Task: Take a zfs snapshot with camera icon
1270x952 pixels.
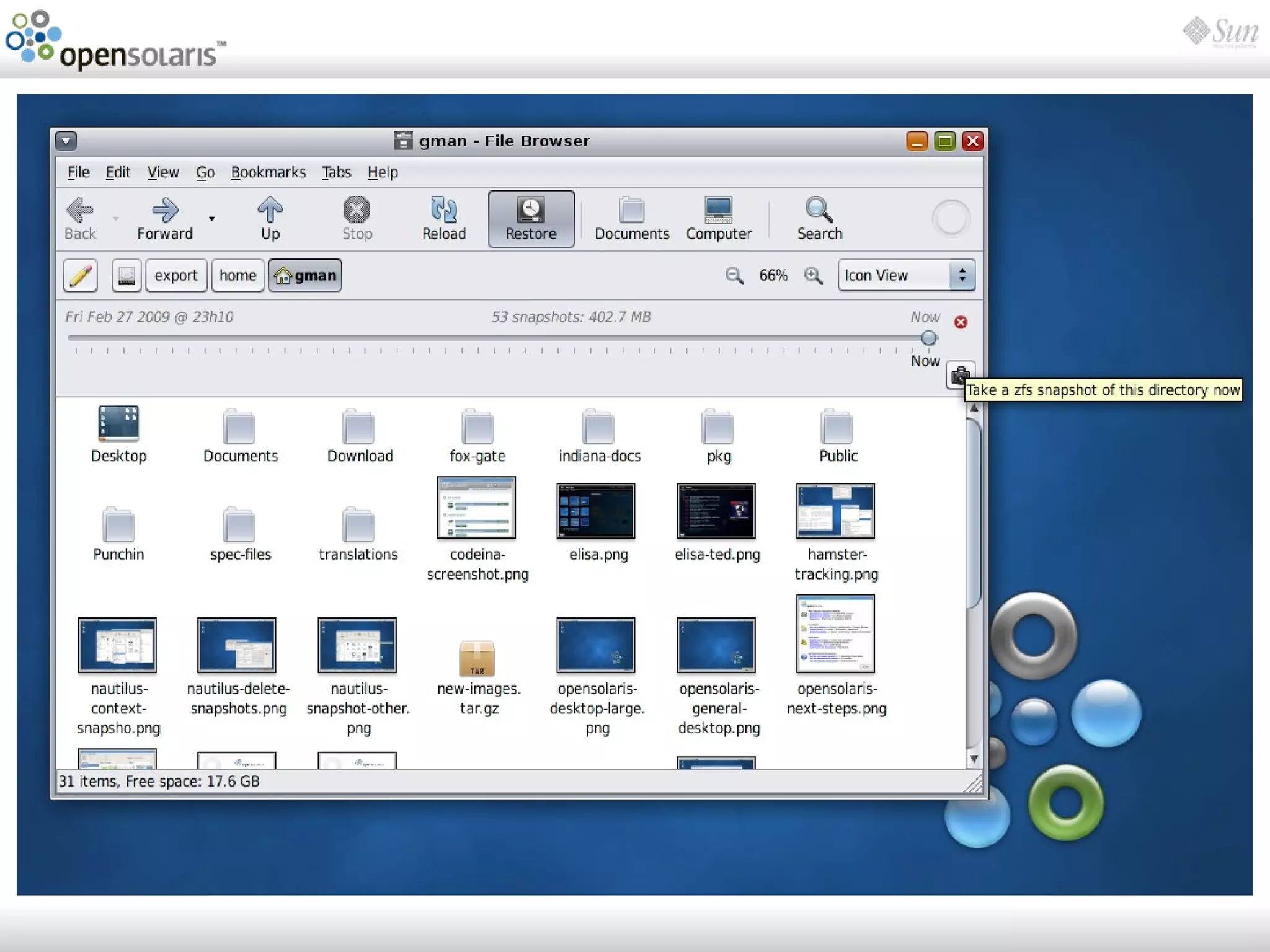Action: point(959,374)
